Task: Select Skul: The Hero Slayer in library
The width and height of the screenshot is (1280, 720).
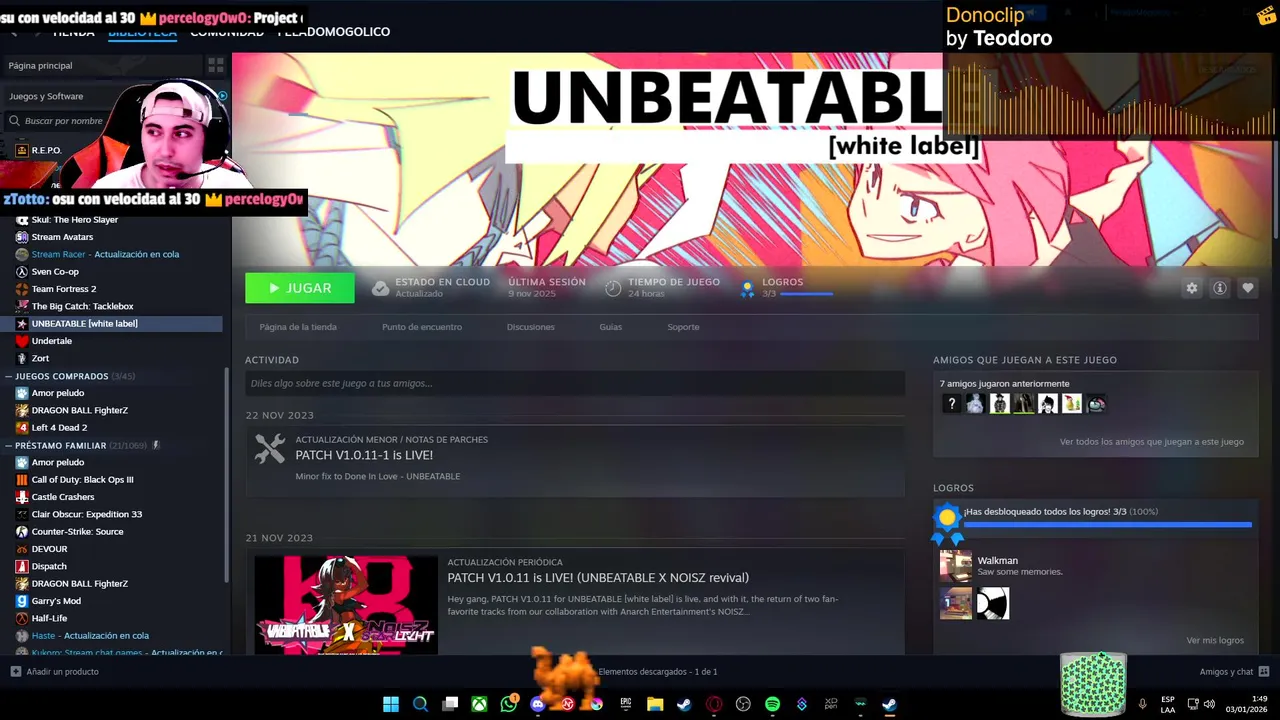Action: point(75,220)
